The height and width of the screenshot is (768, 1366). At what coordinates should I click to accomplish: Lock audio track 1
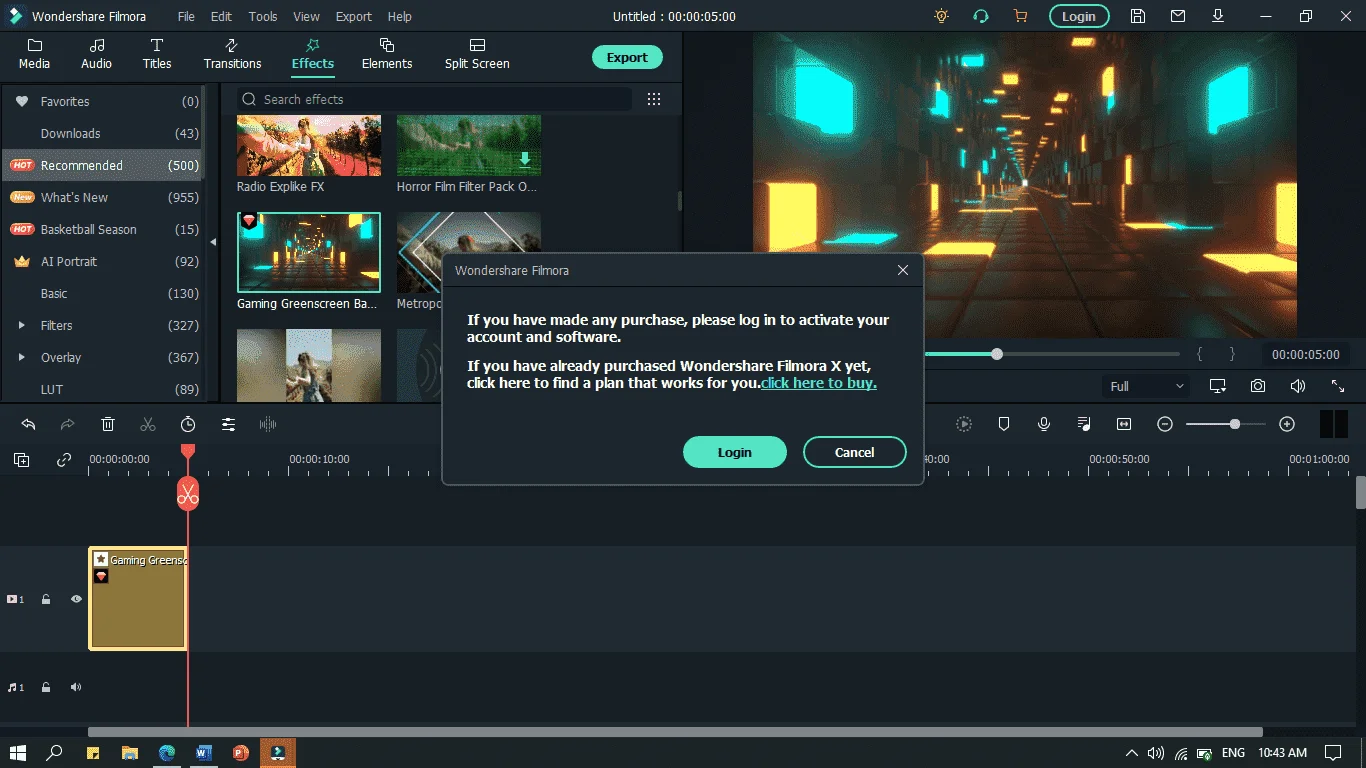click(x=46, y=687)
